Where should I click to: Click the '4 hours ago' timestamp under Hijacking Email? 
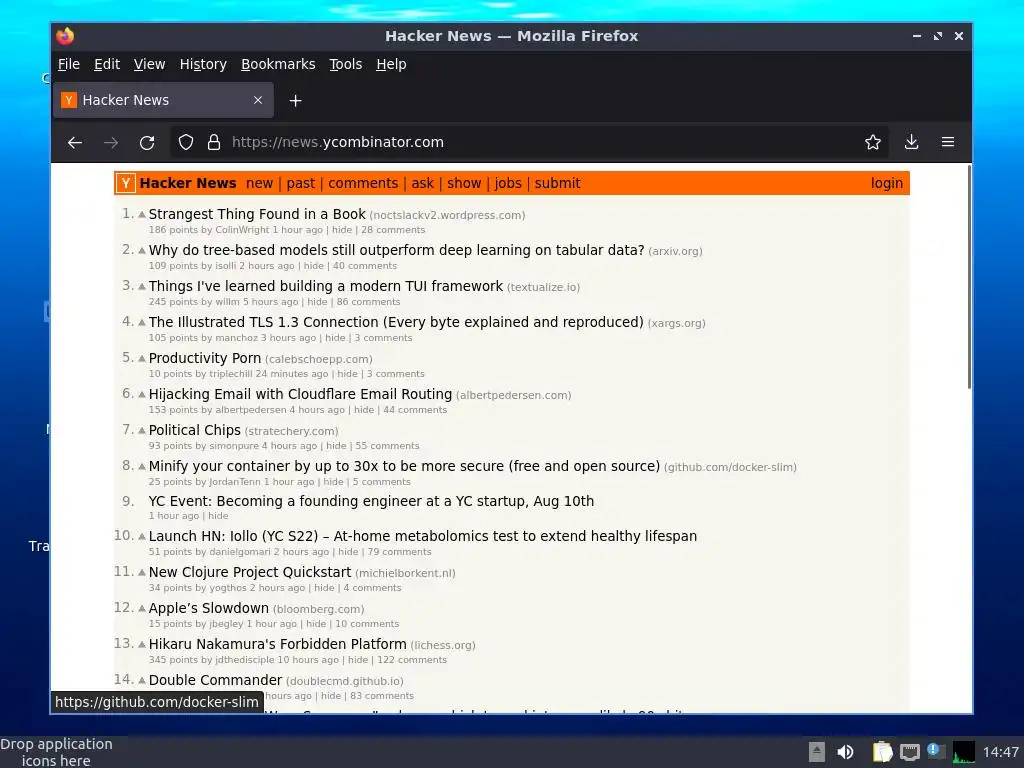(x=317, y=410)
